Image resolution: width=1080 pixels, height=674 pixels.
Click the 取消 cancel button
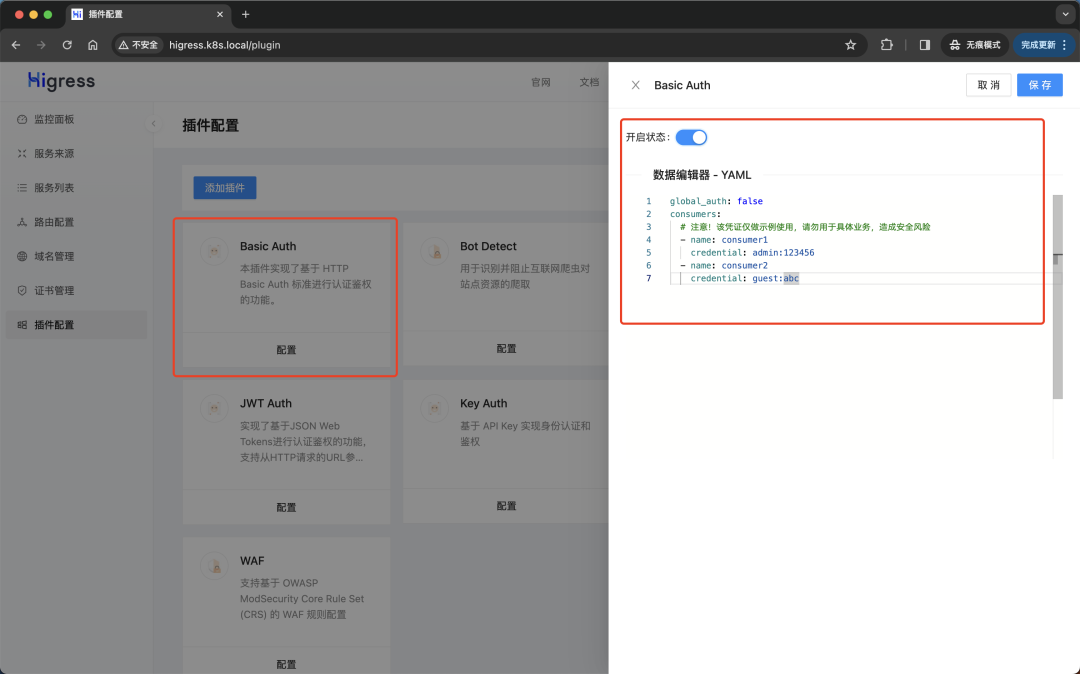pyautogui.click(x=988, y=85)
